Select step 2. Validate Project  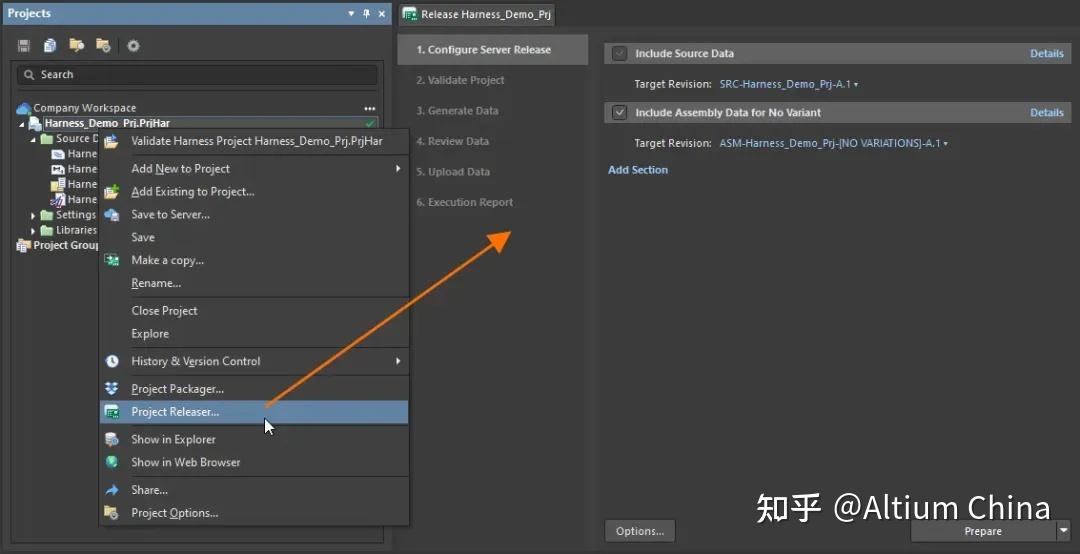coord(492,80)
